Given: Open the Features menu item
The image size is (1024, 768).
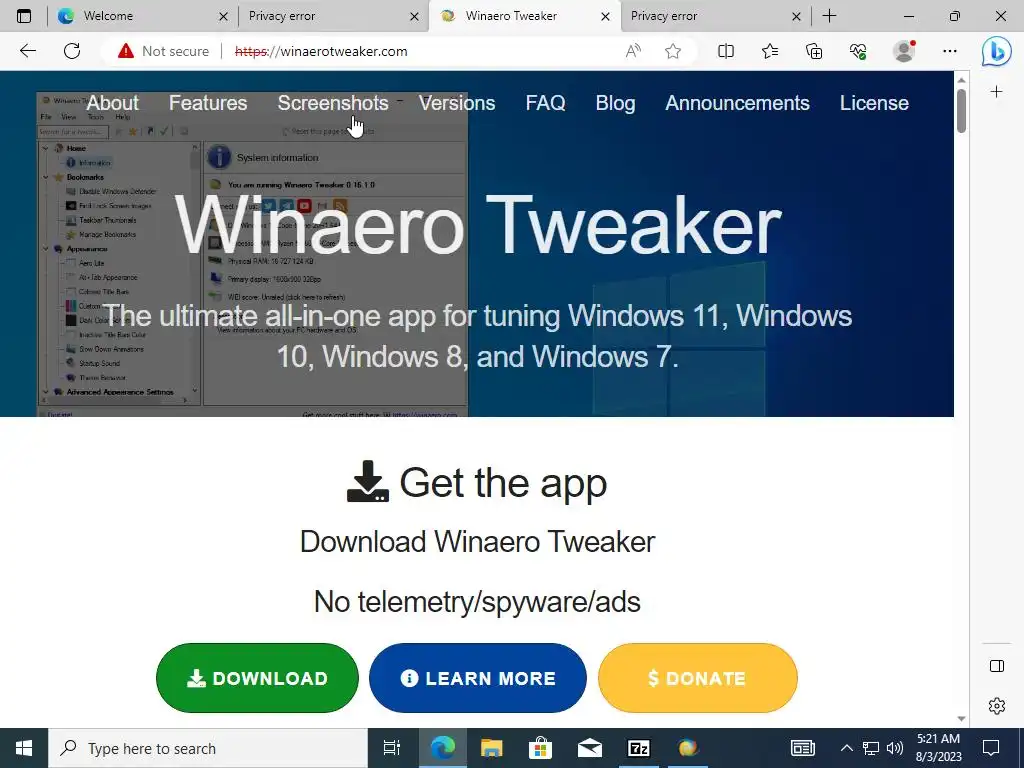Looking at the screenshot, I should [208, 103].
